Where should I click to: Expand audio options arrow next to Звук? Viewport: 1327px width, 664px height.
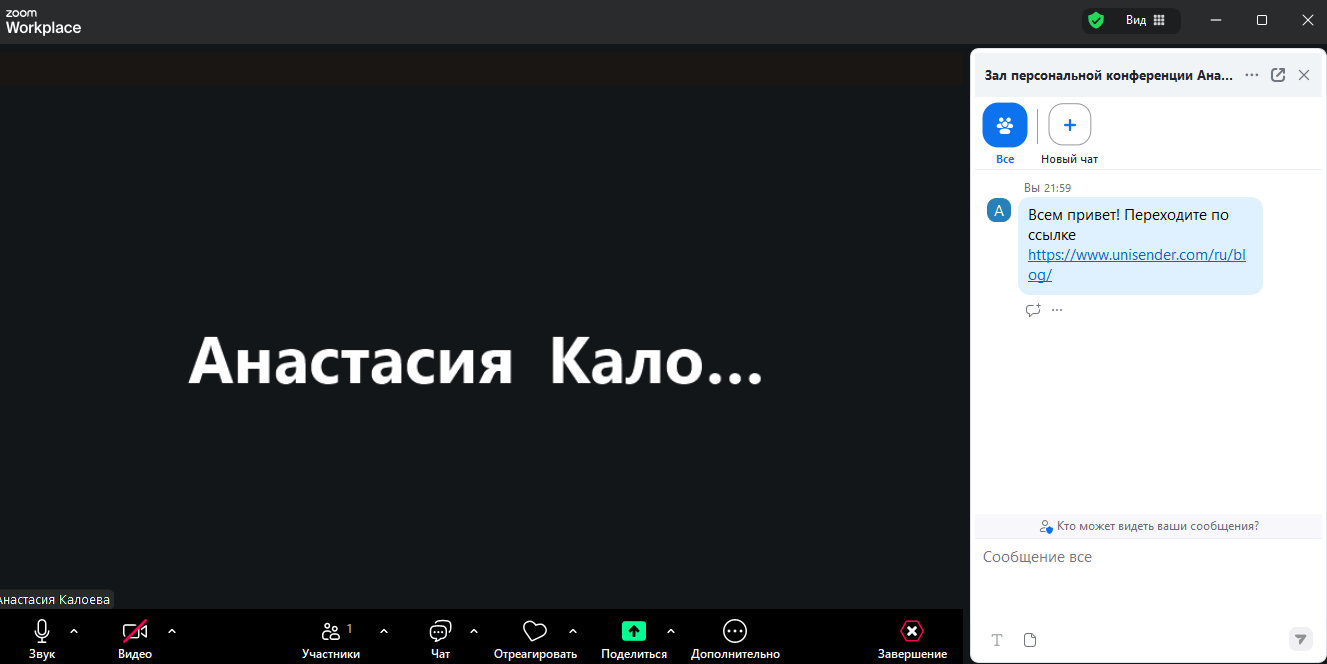(x=74, y=631)
